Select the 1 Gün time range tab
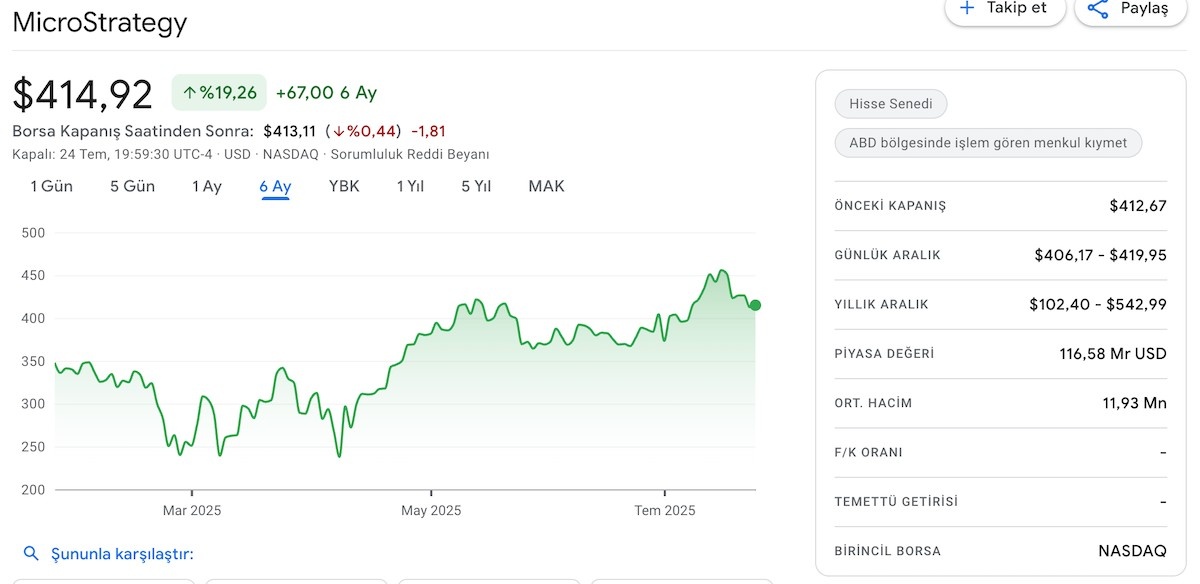The width and height of the screenshot is (1200, 584). [x=51, y=186]
